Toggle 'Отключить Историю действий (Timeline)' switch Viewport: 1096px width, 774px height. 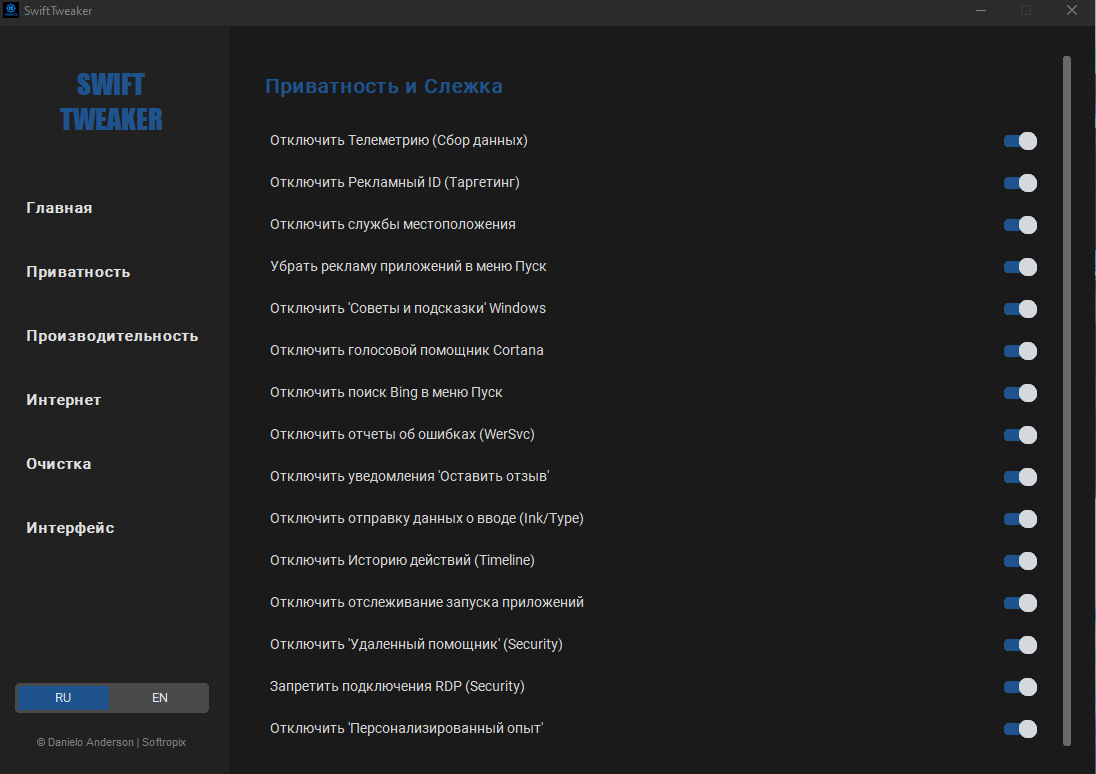[1020, 561]
